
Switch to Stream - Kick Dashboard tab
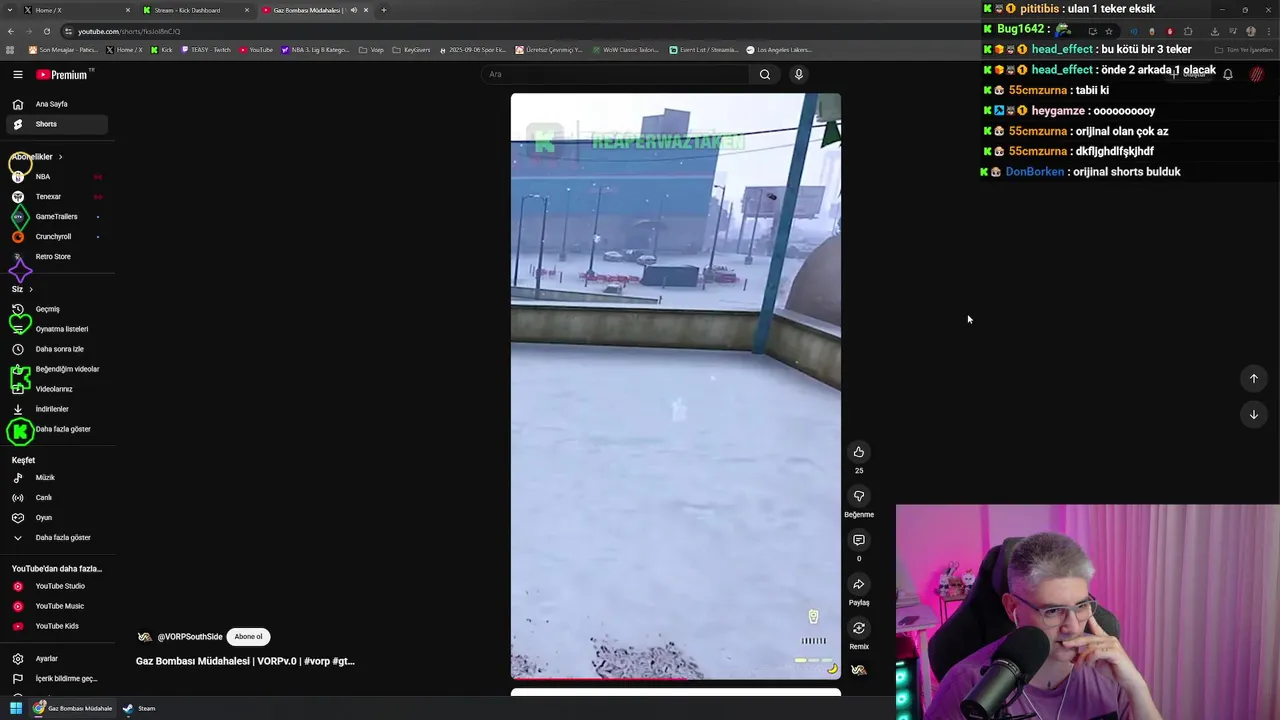click(195, 10)
